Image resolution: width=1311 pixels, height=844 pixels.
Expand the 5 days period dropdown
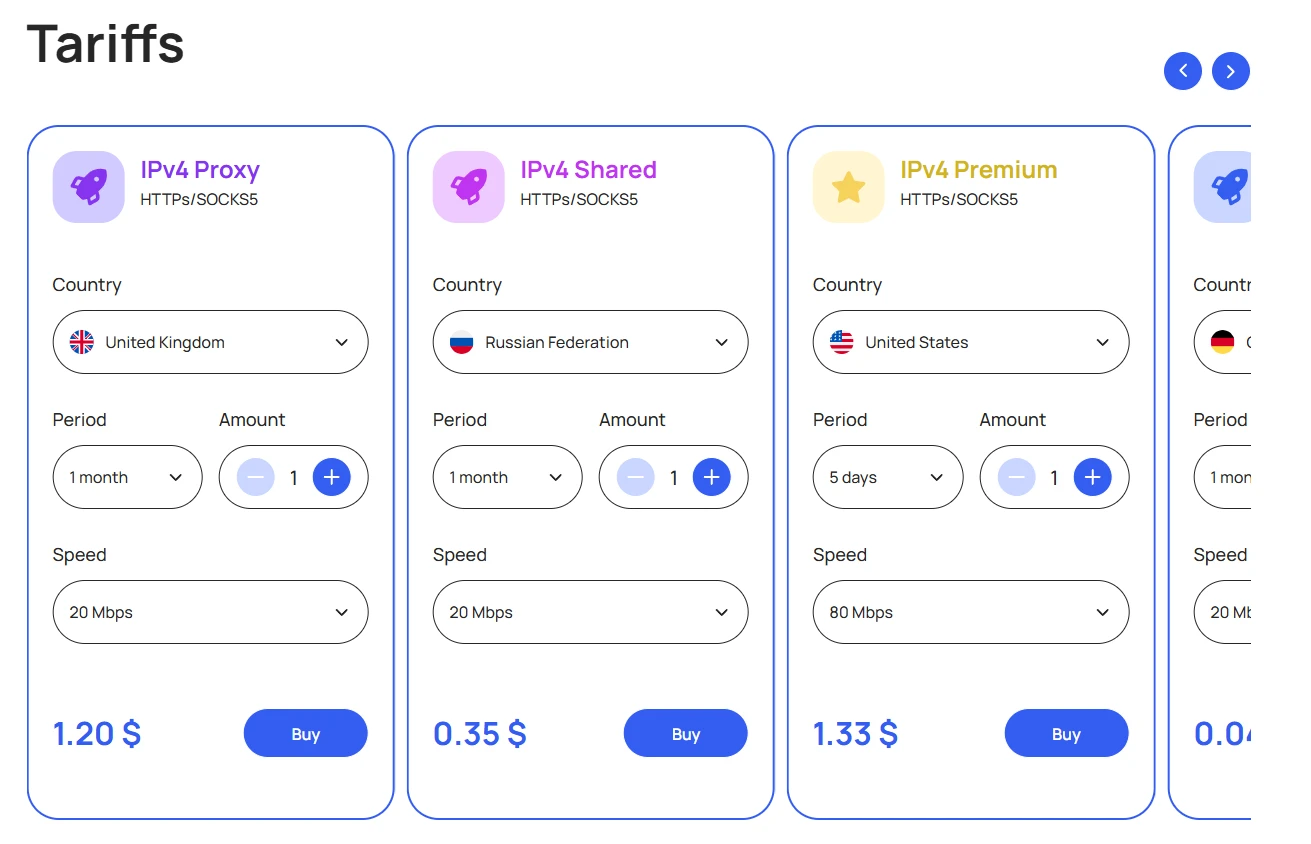click(888, 477)
